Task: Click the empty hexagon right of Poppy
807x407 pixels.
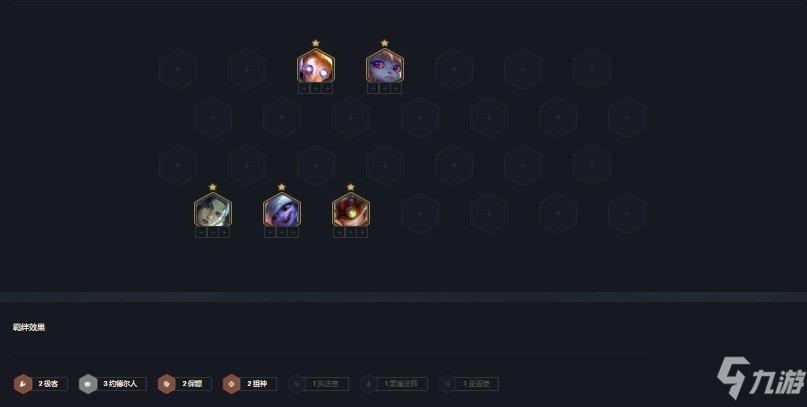Action: pos(453,69)
